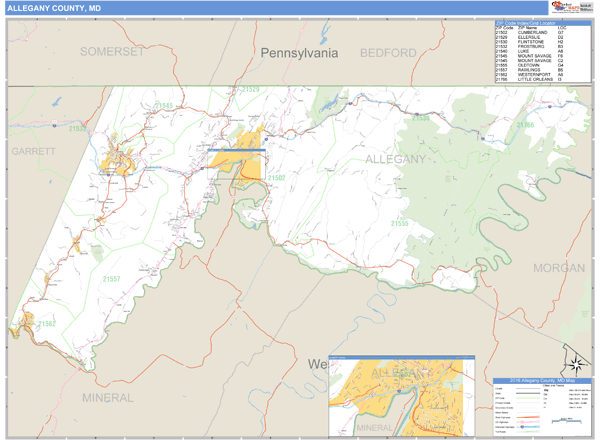
Task: Click the 21545 ZIP code label
Action: coord(165,105)
